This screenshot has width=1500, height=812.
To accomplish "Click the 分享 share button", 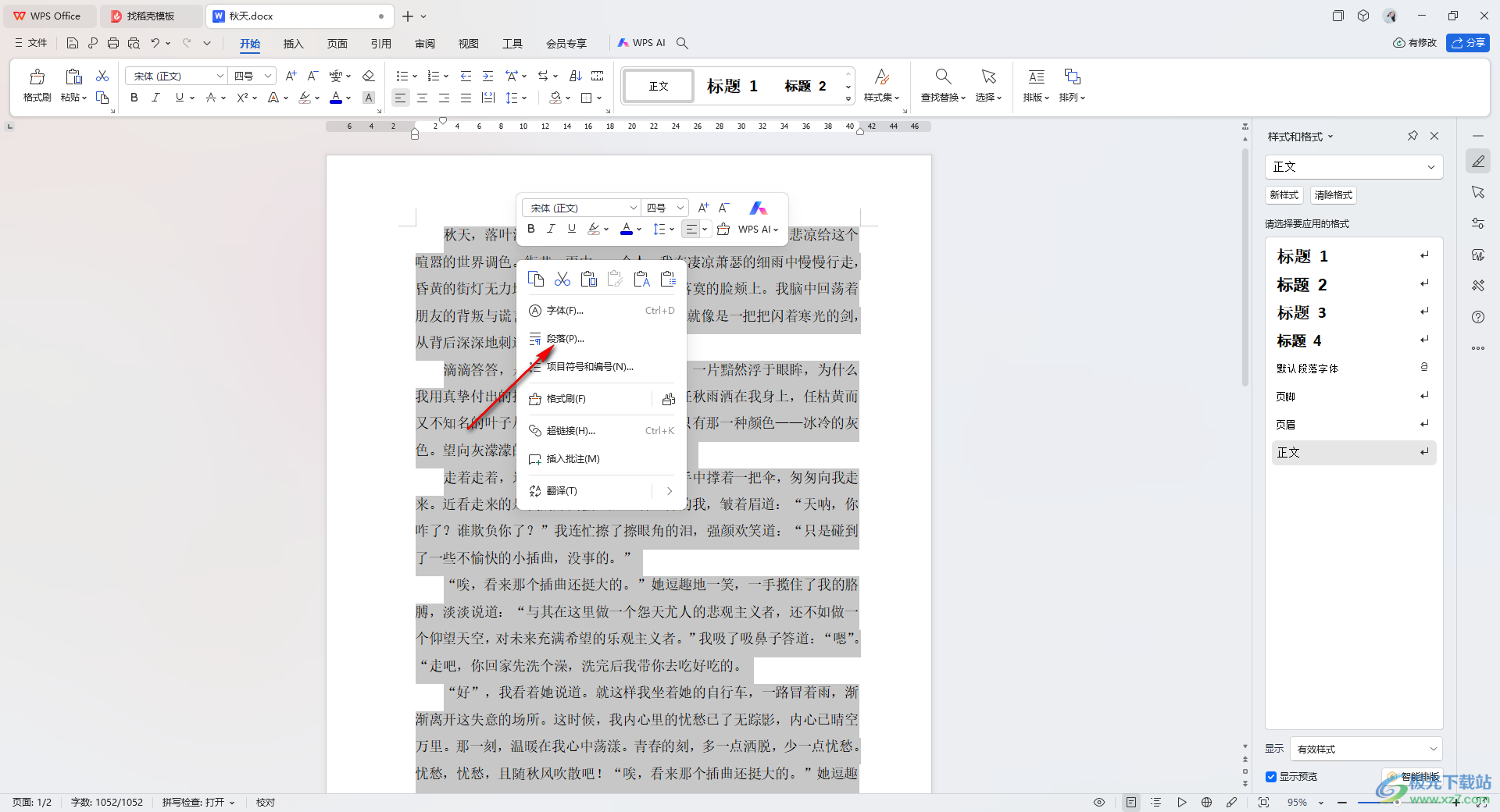I will tap(1467, 43).
